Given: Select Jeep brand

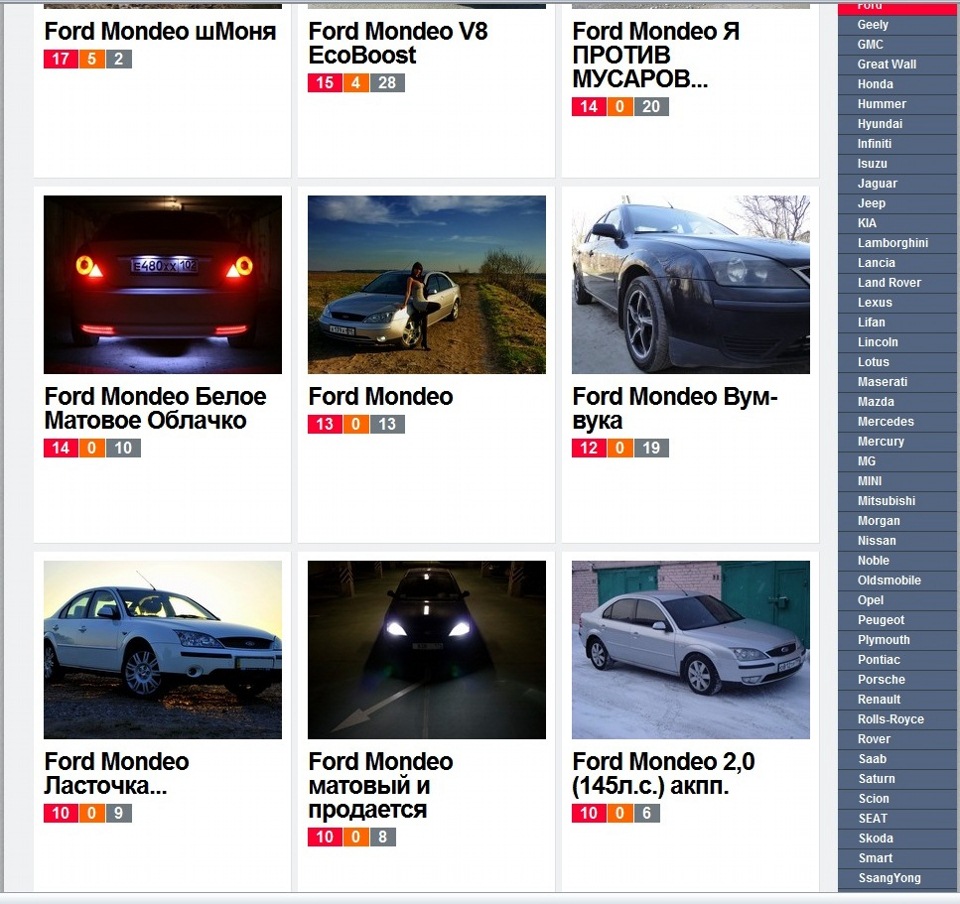Looking at the screenshot, I should 899,203.
